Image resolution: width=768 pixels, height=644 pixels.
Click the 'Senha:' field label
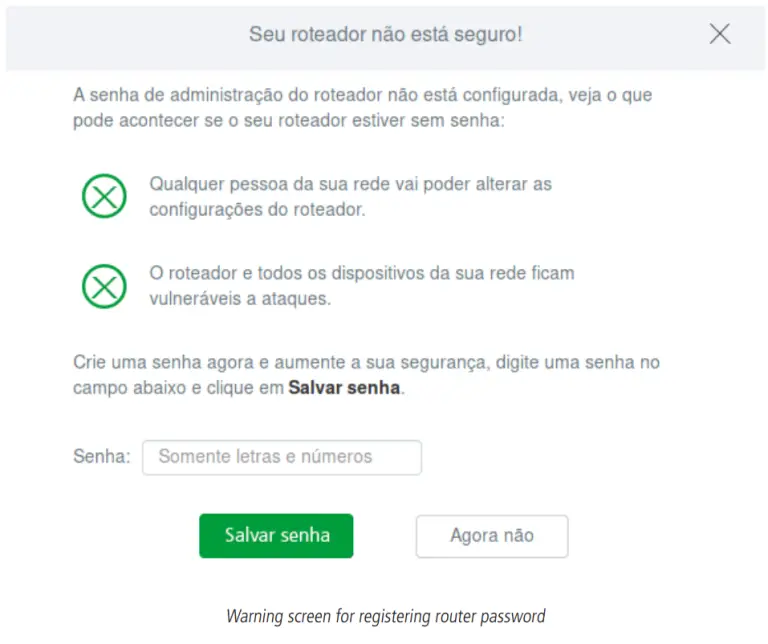(102, 457)
